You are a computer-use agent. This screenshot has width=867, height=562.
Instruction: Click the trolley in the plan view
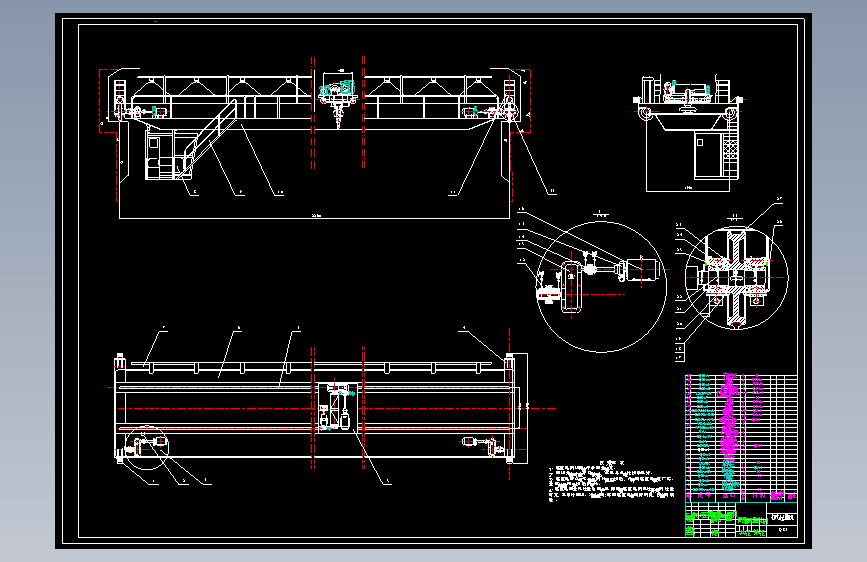[336, 408]
